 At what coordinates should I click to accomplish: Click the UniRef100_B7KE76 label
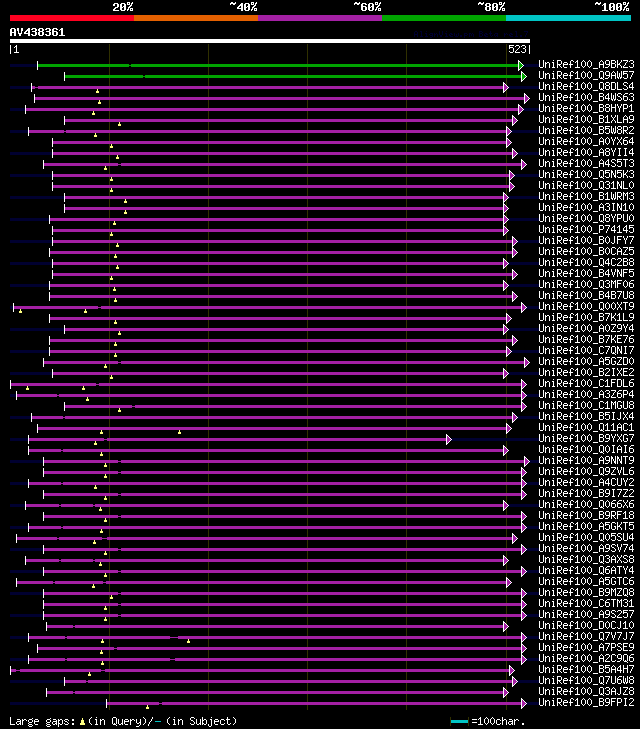click(x=586, y=339)
